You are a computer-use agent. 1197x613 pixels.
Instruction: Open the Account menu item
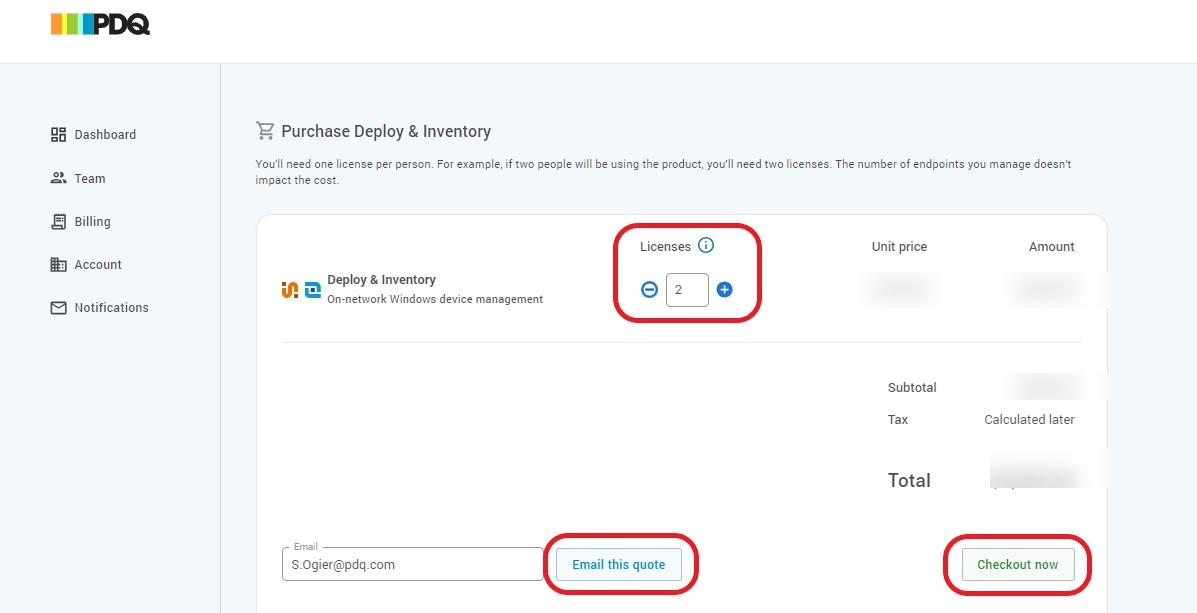click(x=97, y=265)
